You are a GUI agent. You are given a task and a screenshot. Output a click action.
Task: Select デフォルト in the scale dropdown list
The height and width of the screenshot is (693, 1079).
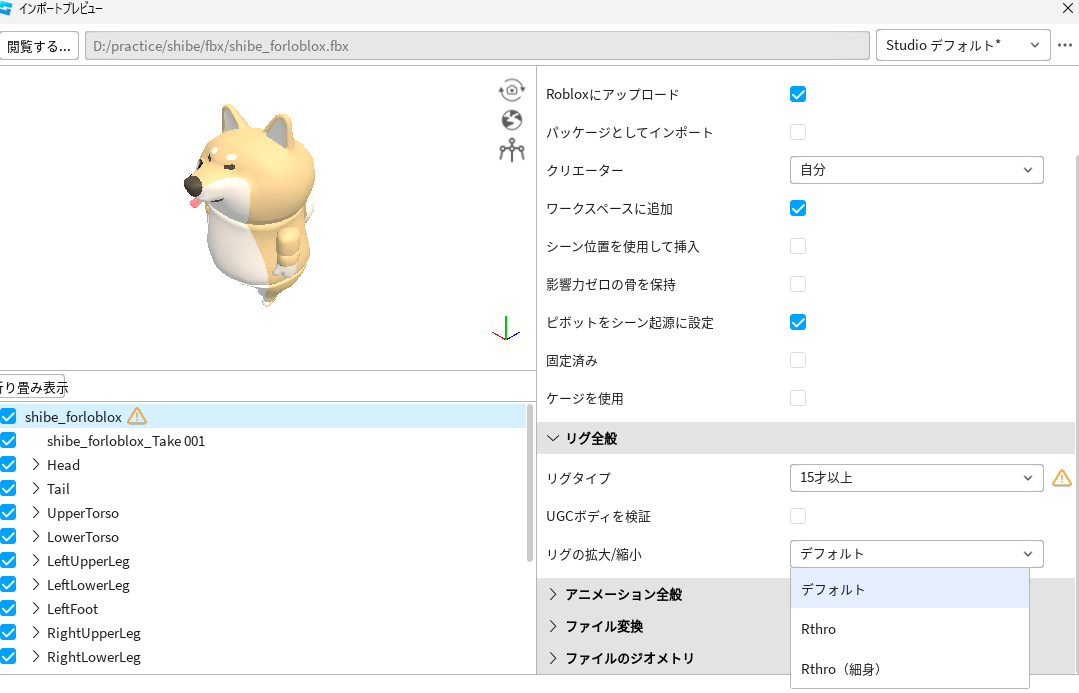(910, 589)
